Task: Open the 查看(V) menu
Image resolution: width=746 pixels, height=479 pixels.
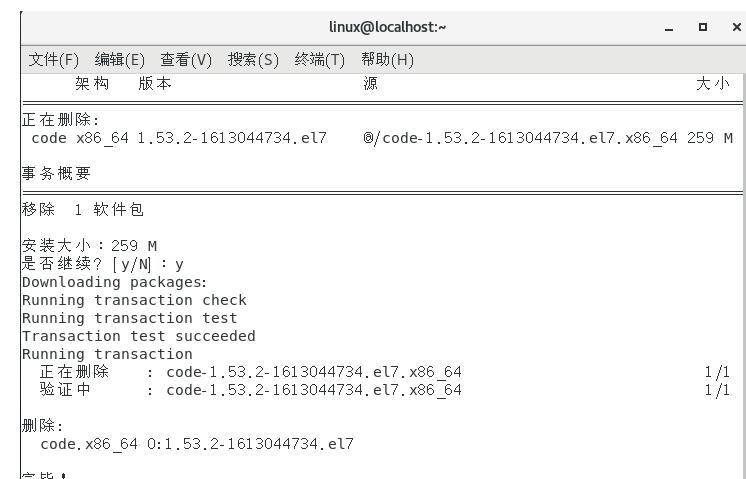Action: (186, 60)
